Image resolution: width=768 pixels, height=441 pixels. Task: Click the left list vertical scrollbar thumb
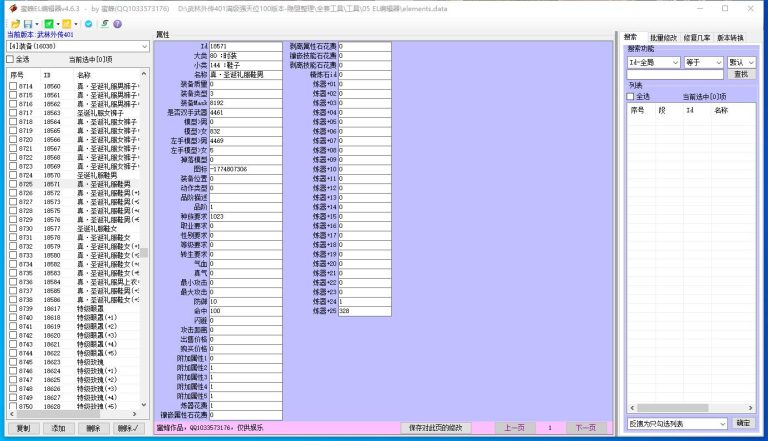pos(144,252)
